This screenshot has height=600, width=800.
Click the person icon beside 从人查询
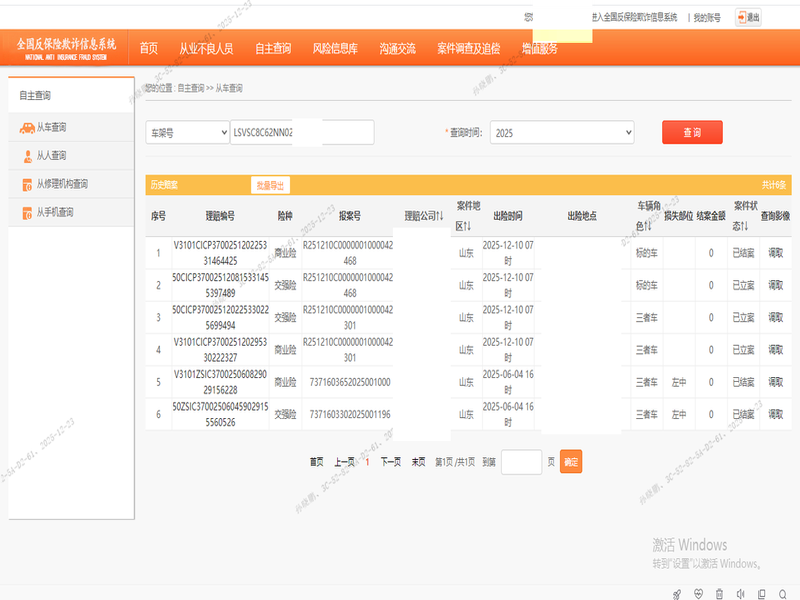pos(27,156)
